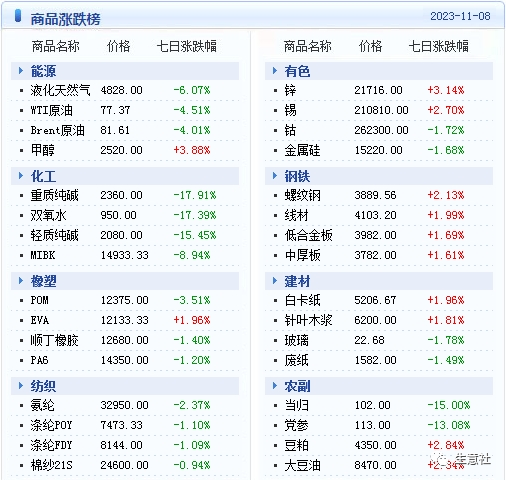Select 废纸 commodity name
Image resolution: width=506 pixels, height=480 pixels.
296,360
